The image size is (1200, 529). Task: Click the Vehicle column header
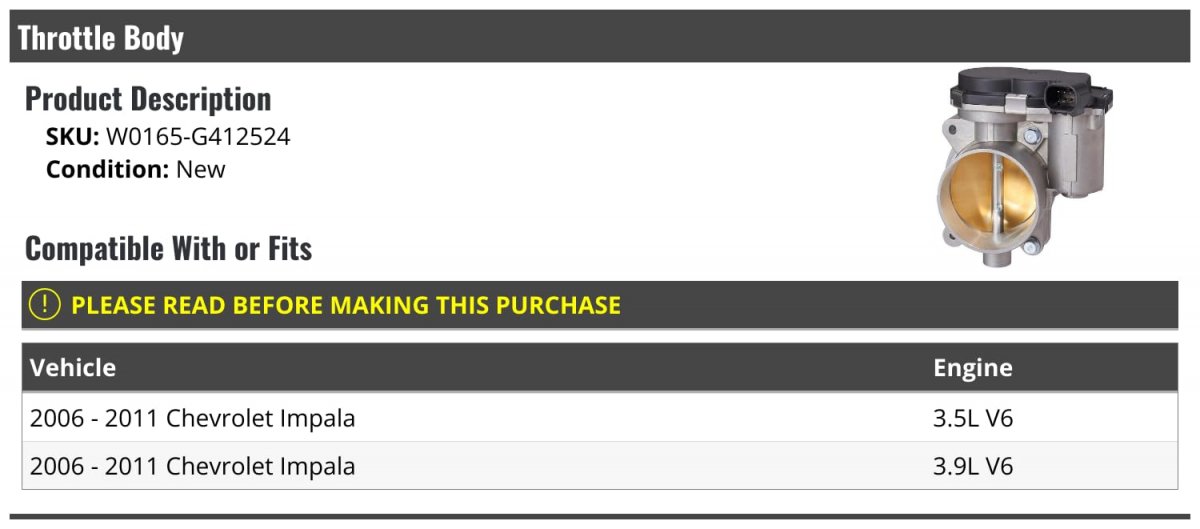tap(73, 368)
